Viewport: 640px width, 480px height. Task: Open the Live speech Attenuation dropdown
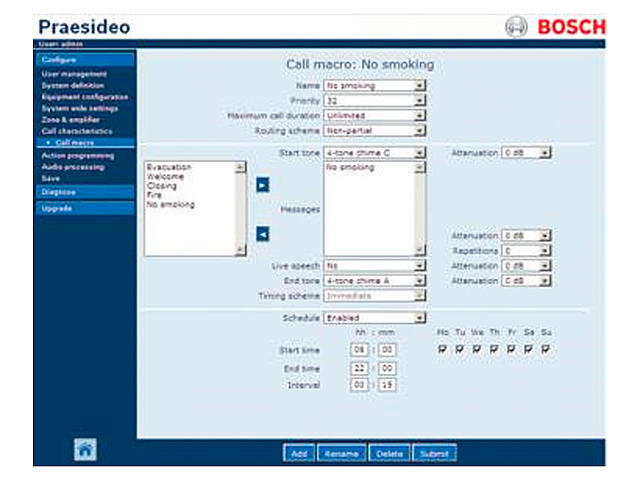pyautogui.click(x=526, y=266)
